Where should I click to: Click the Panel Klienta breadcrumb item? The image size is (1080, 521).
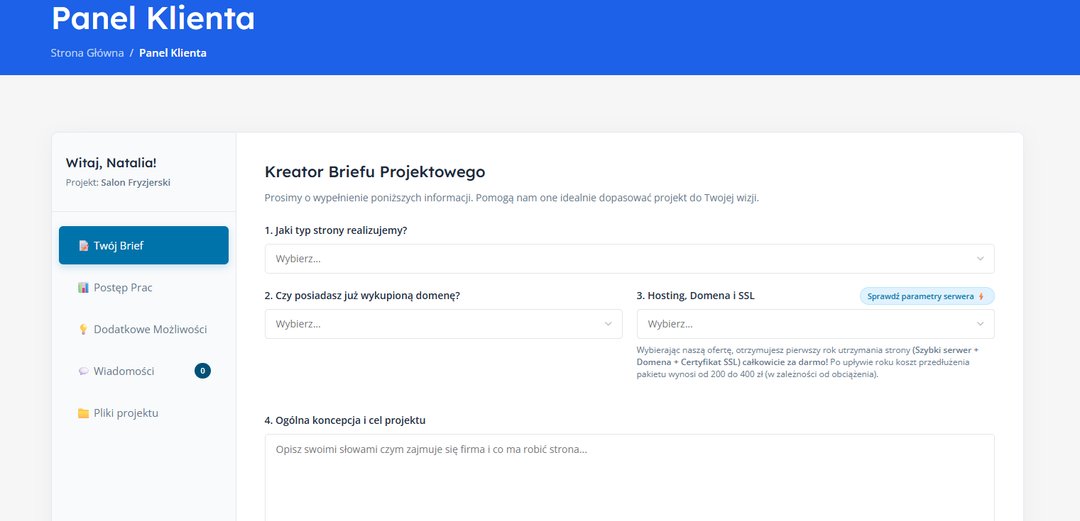(x=173, y=53)
